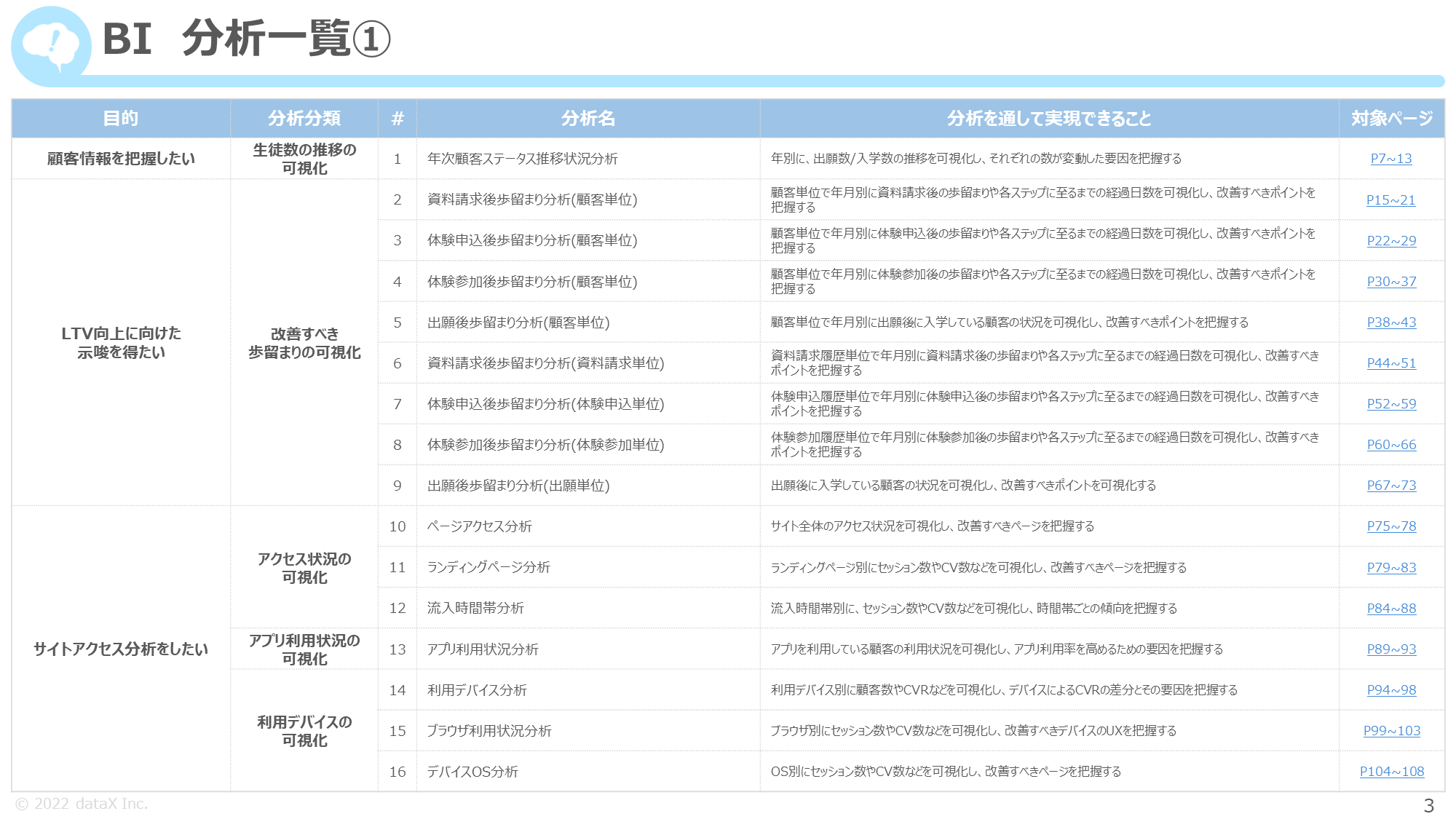Screen dimensions: 1456x819
Task: Select 体験参加後歩留まり分析(体験参加単位) text
Action: click(x=545, y=444)
